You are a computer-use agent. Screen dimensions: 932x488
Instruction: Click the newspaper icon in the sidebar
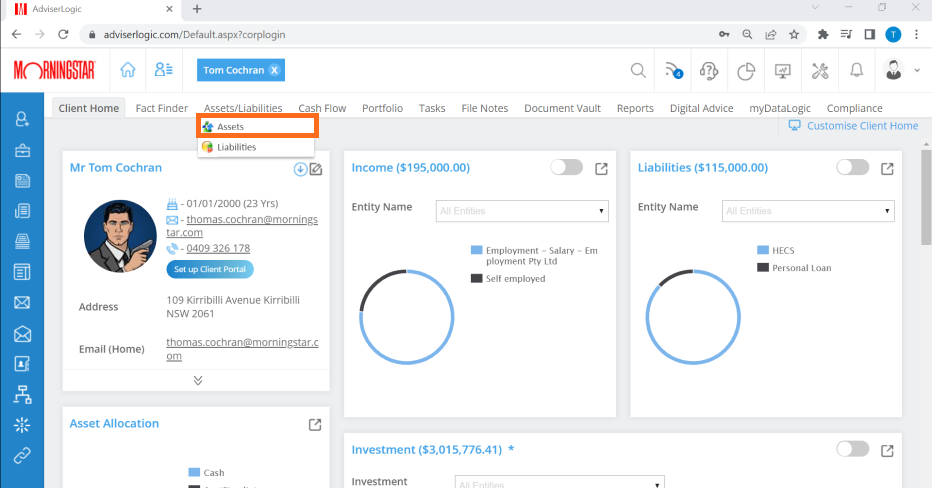(22, 181)
